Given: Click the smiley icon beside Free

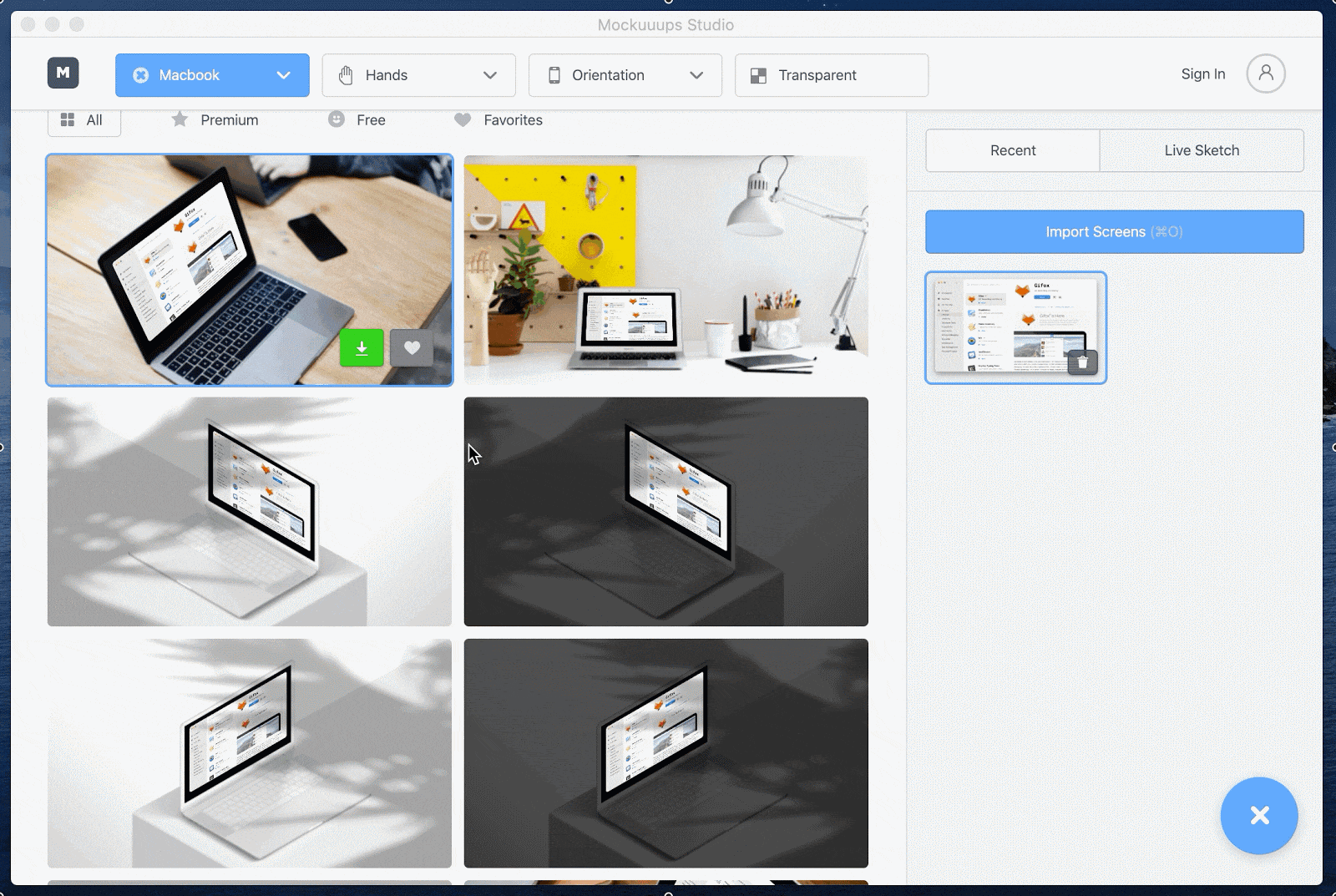Looking at the screenshot, I should (x=337, y=119).
